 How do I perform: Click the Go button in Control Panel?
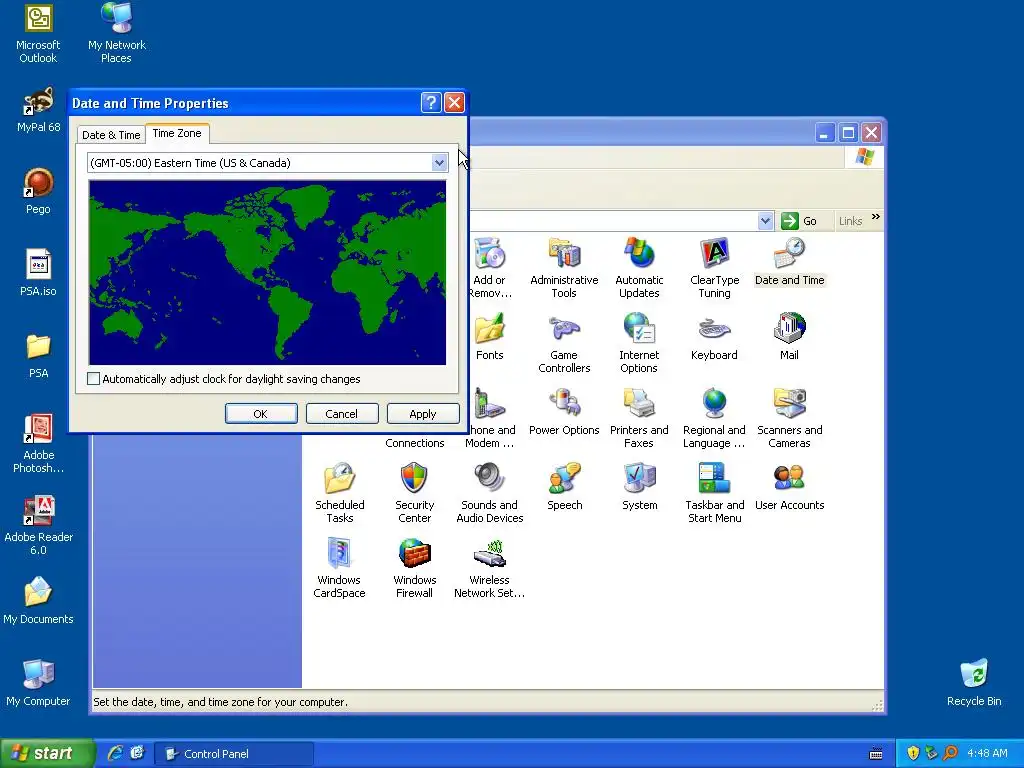pos(799,221)
